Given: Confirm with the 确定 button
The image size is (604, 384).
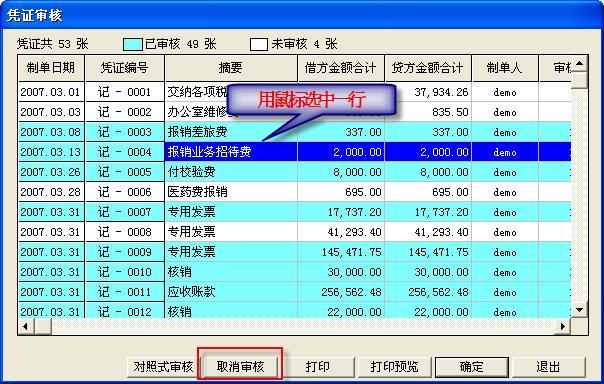Looking at the screenshot, I should 471,366.
